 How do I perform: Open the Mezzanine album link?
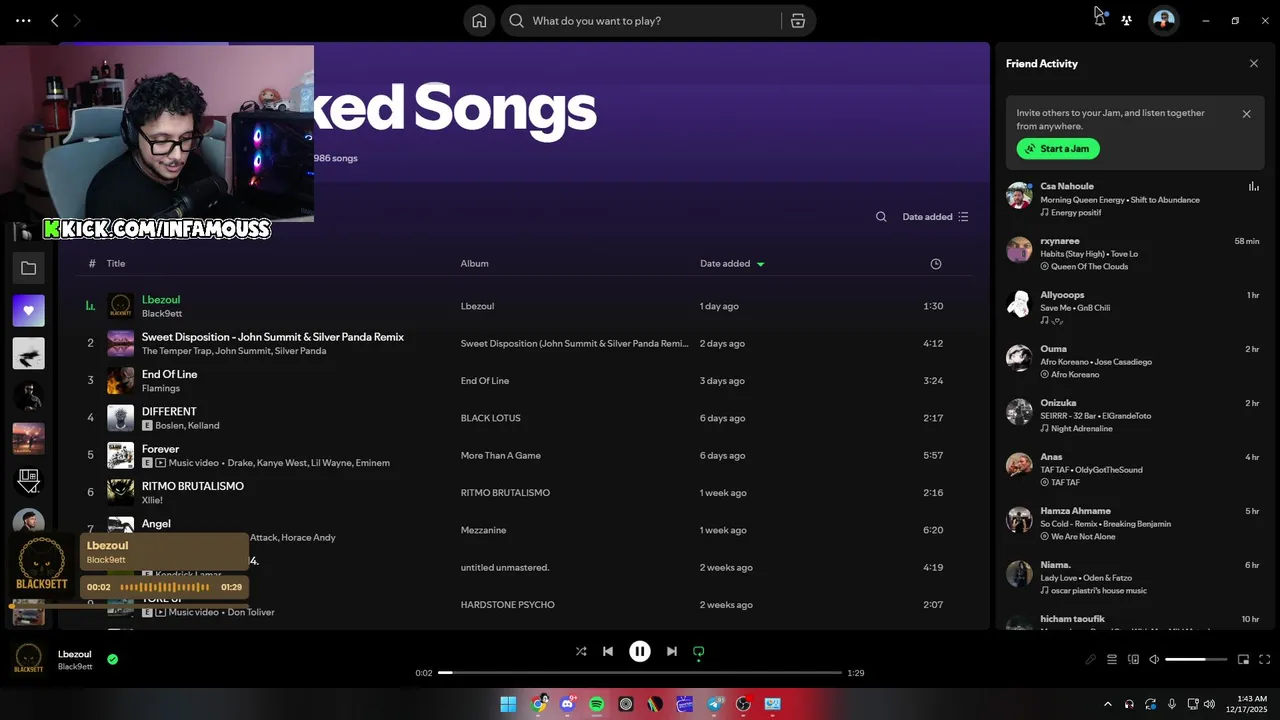pyautogui.click(x=483, y=530)
